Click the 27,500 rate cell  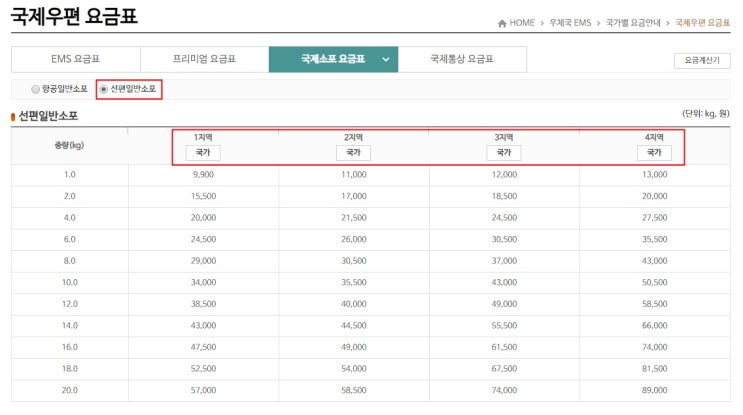(x=655, y=218)
